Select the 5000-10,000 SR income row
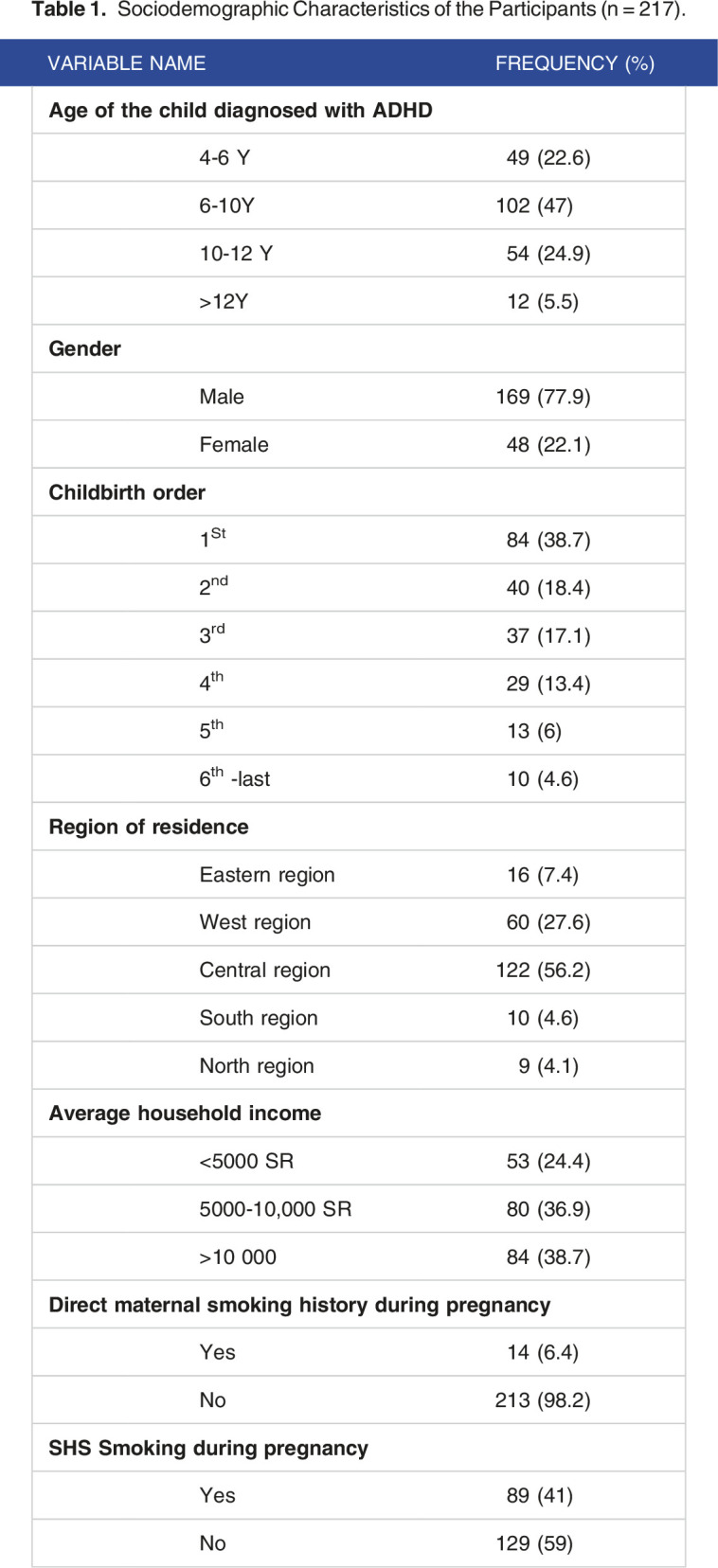This screenshot has width=718, height=1568. (x=275, y=1209)
